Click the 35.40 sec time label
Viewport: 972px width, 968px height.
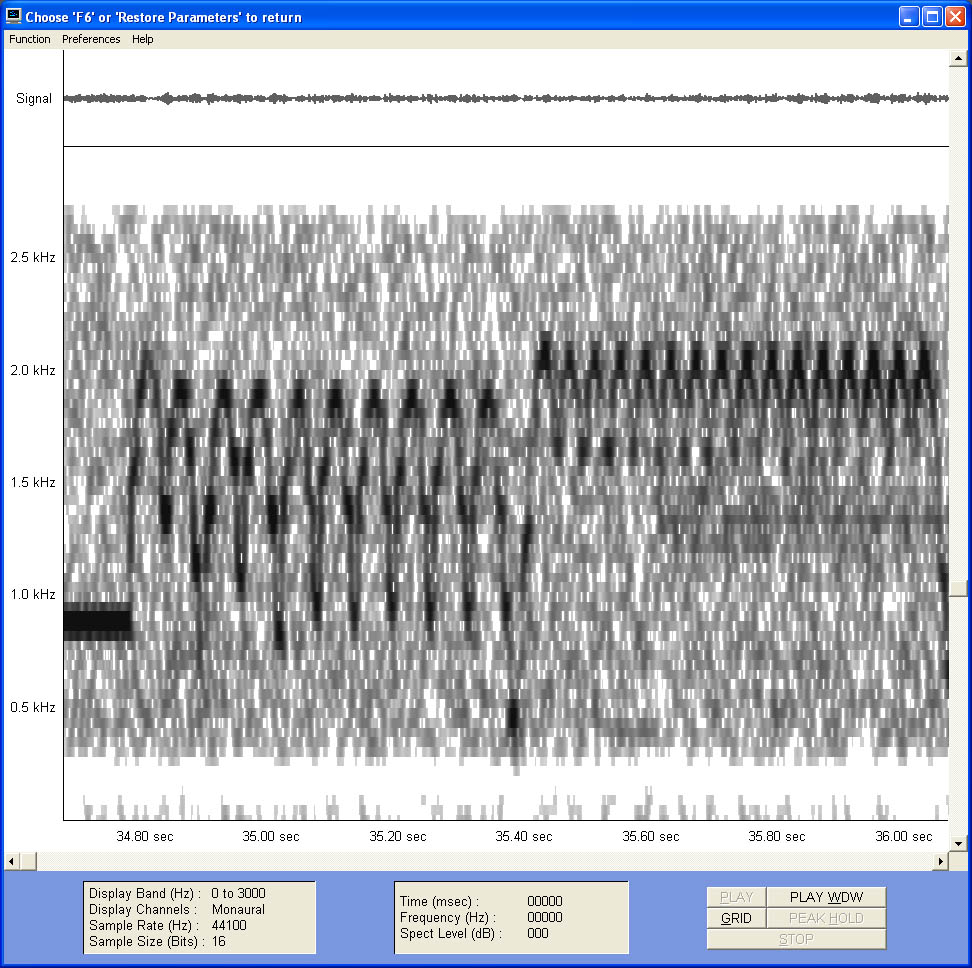524,836
